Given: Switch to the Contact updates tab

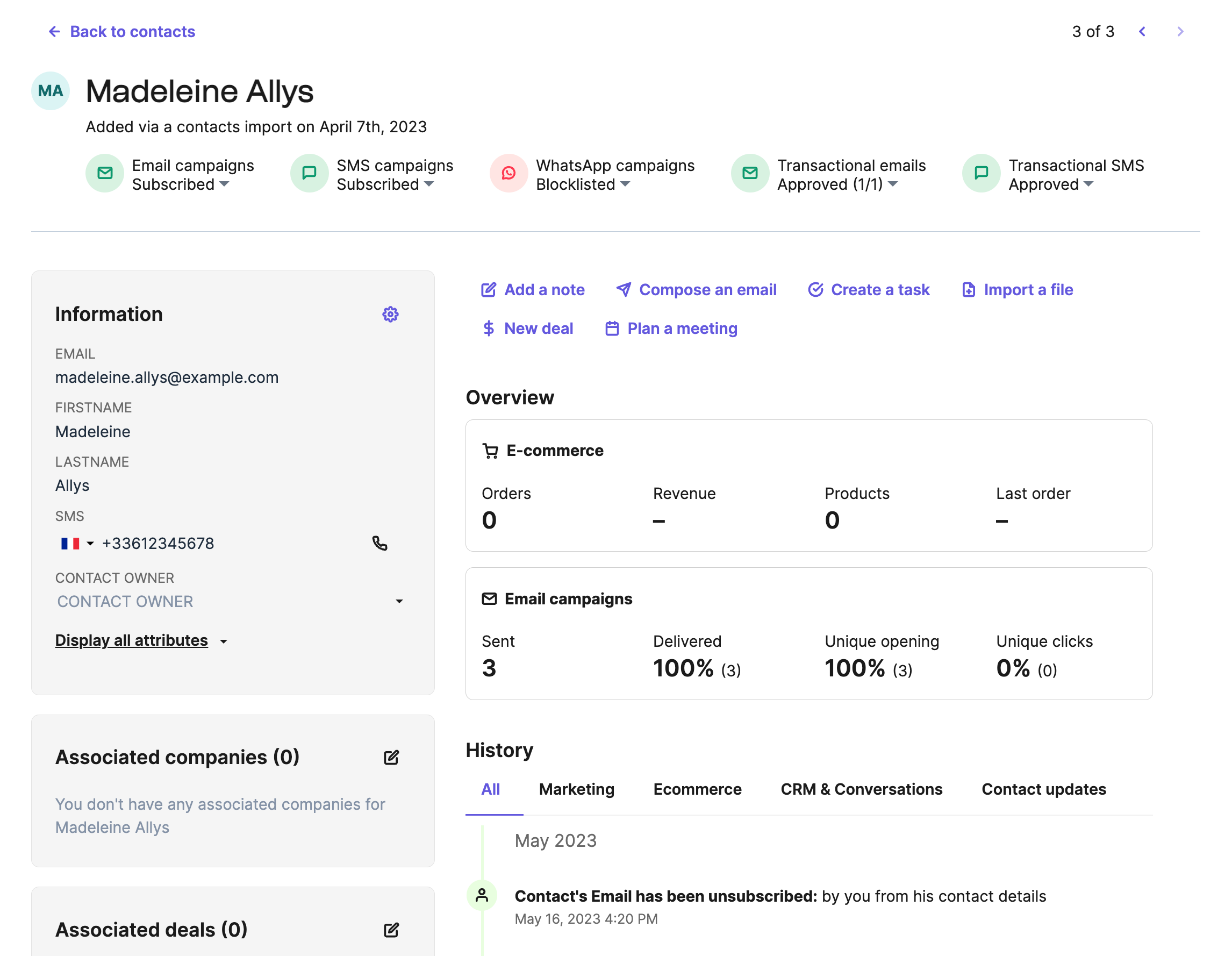Looking at the screenshot, I should 1043,789.
